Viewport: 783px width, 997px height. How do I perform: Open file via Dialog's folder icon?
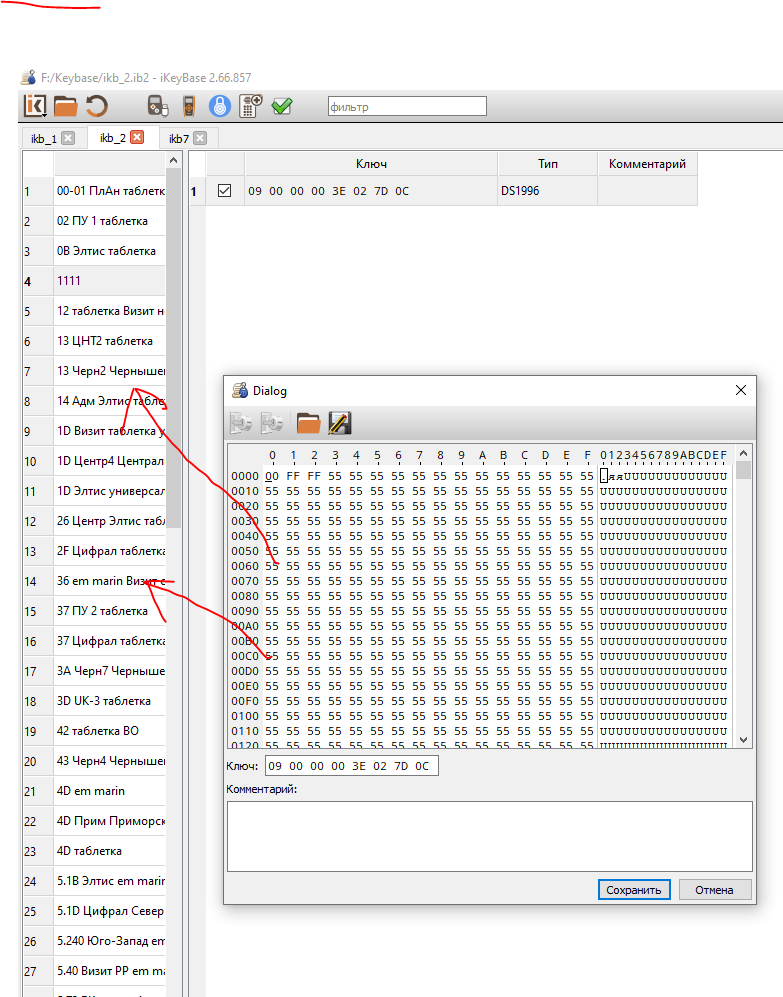308,423
